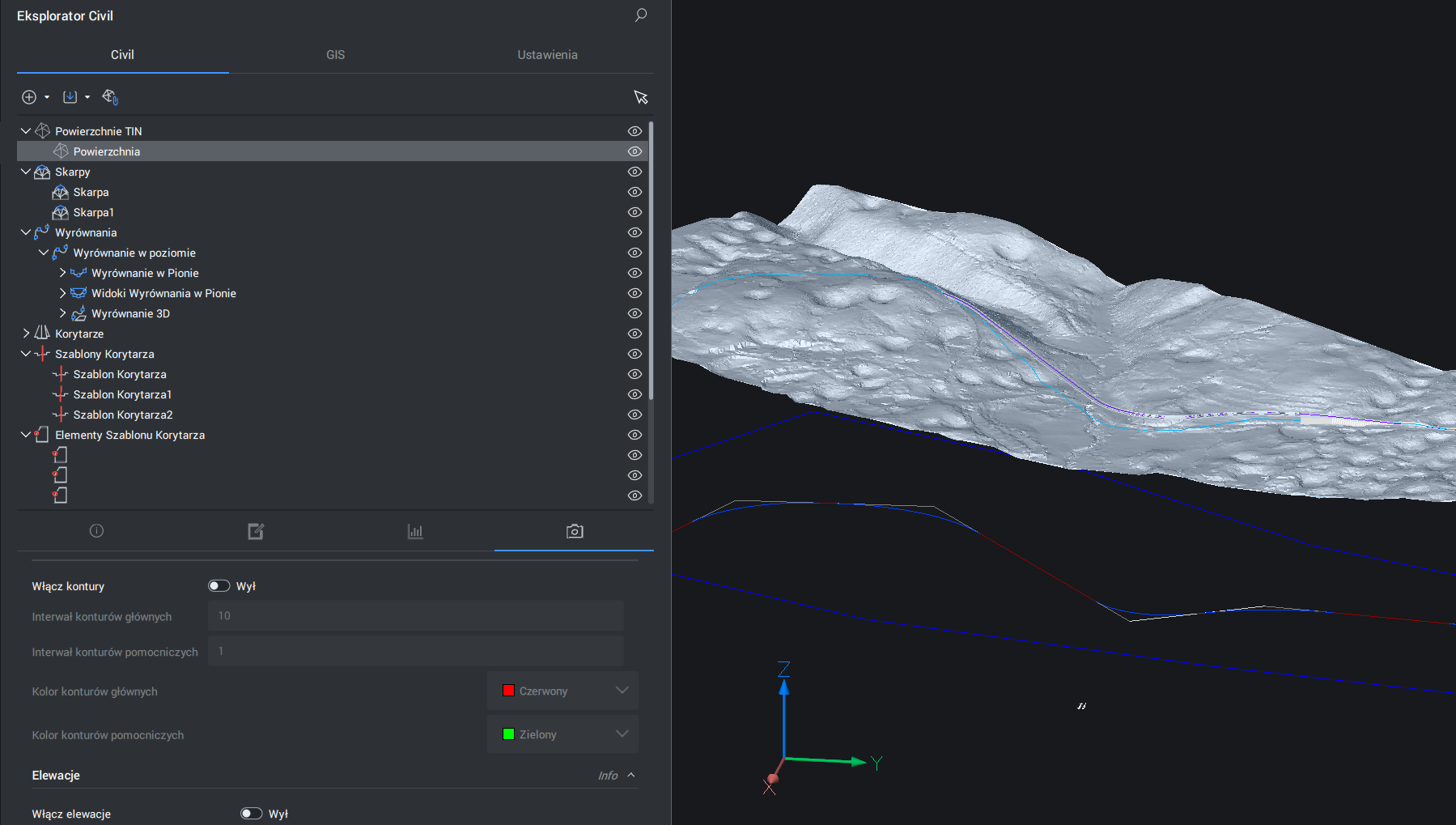Viewport: 1456px width, 825px height.
Task: Click the selection cursor icon in toolbar
Action: pos(640,97)
